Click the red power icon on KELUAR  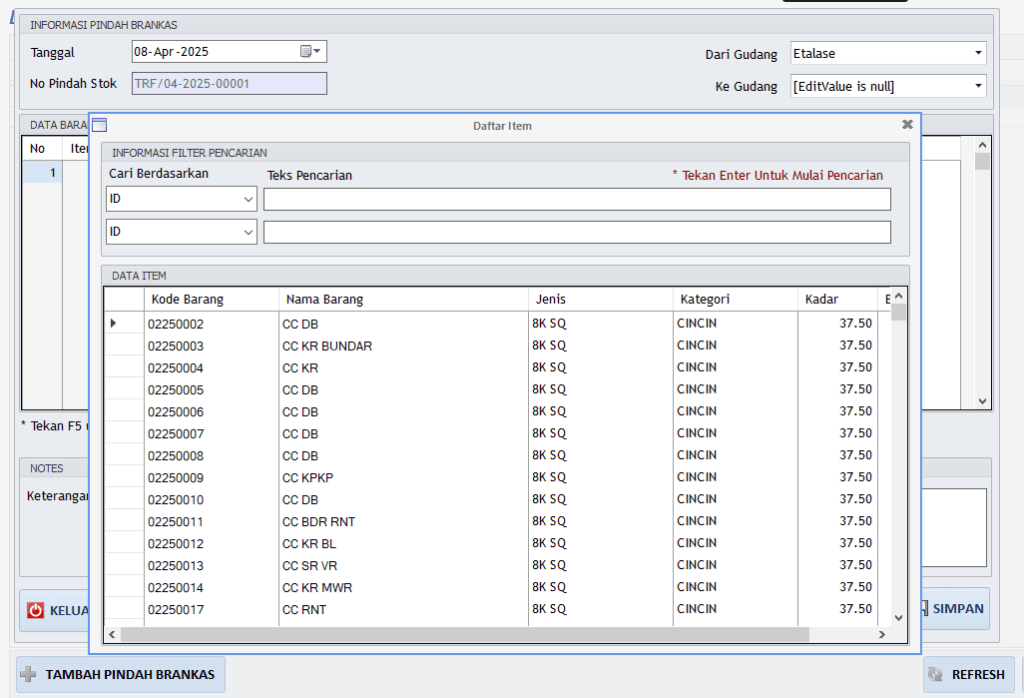[35, 610]
